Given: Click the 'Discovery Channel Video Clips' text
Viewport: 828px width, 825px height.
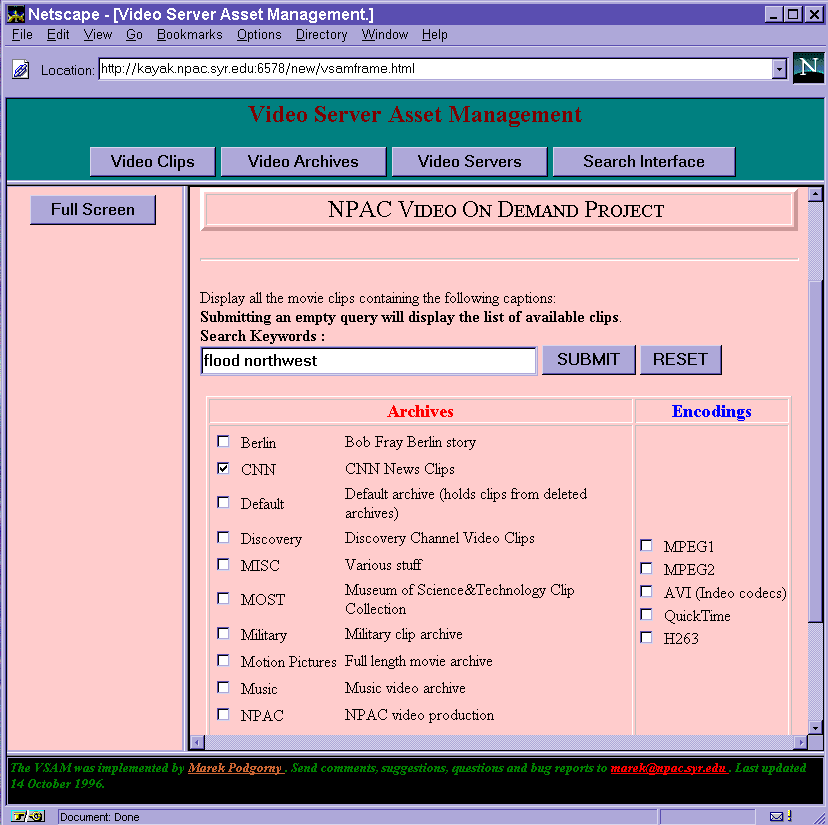Looking at the screenshot, I should click(x=439, y=538).
